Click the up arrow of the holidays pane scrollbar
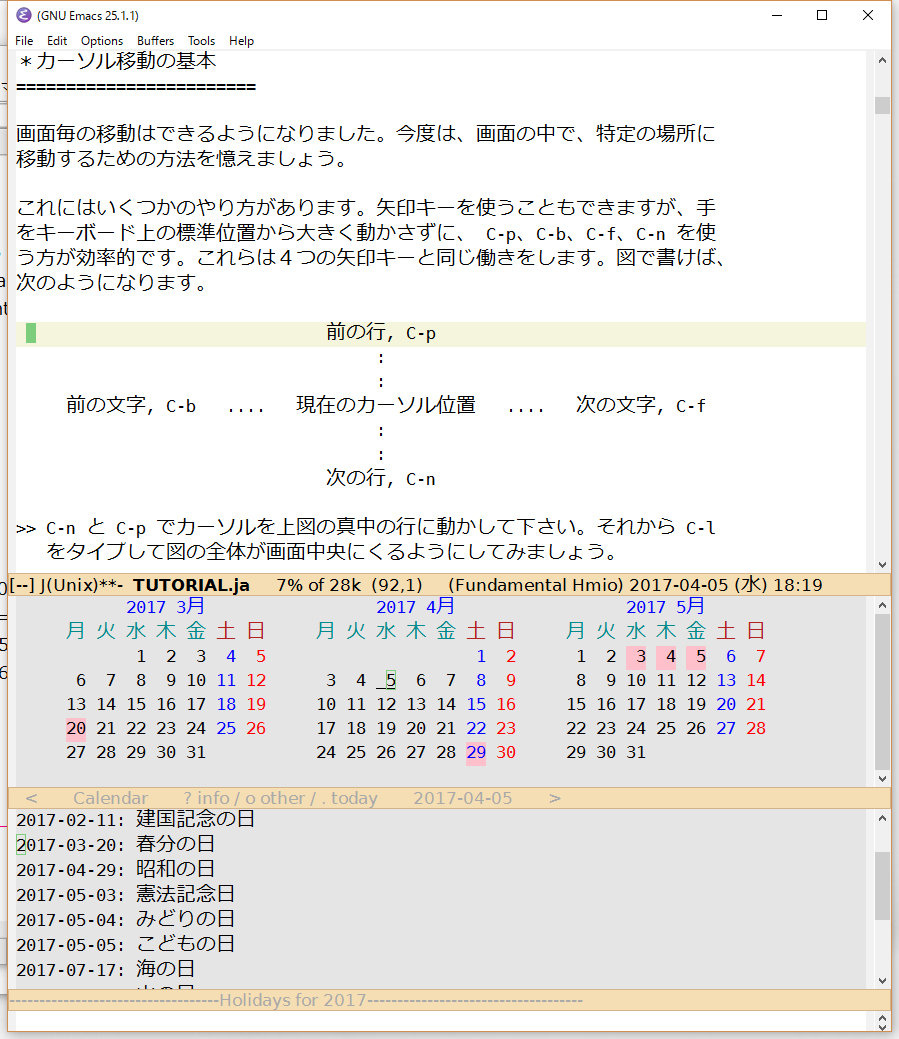 [x=882, y=818]
